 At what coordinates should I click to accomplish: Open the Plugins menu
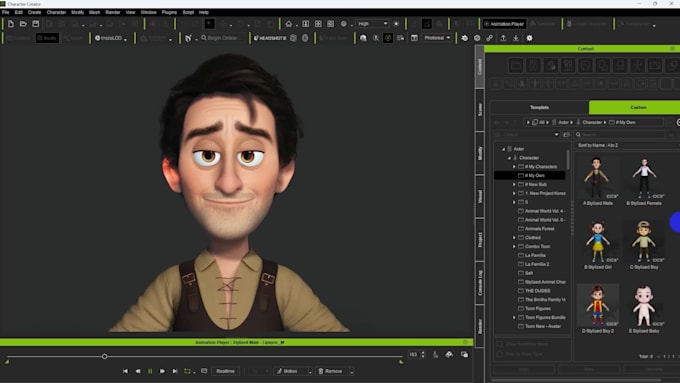tap(169, 13)
